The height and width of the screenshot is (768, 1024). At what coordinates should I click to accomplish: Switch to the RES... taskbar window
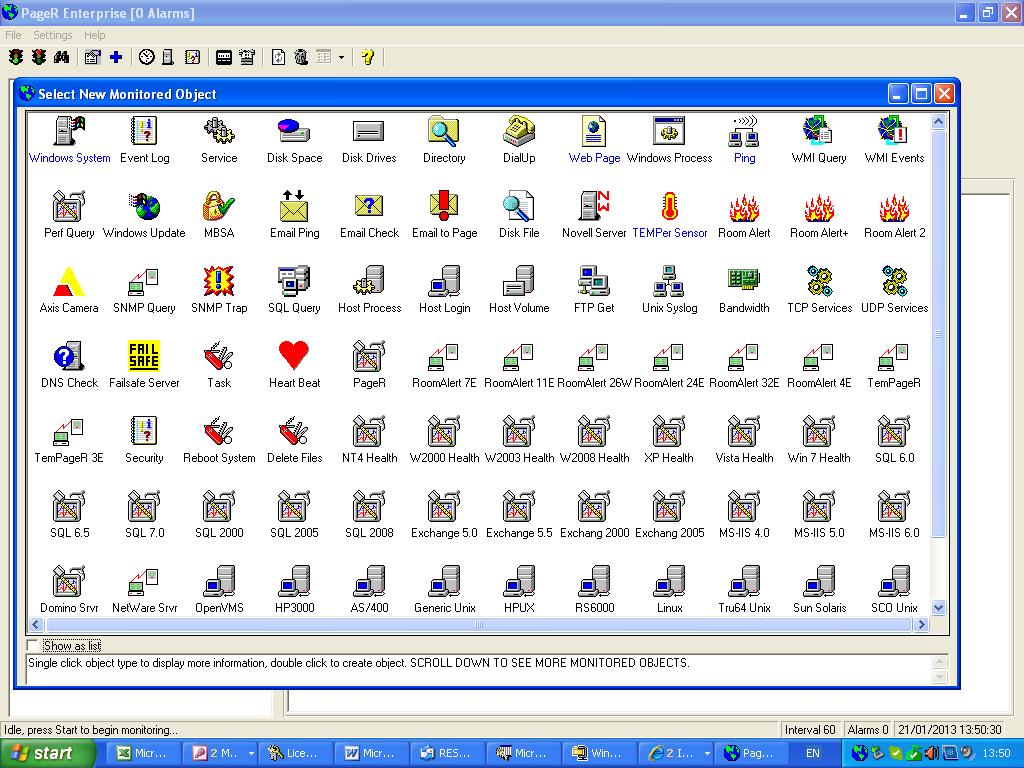447,753
